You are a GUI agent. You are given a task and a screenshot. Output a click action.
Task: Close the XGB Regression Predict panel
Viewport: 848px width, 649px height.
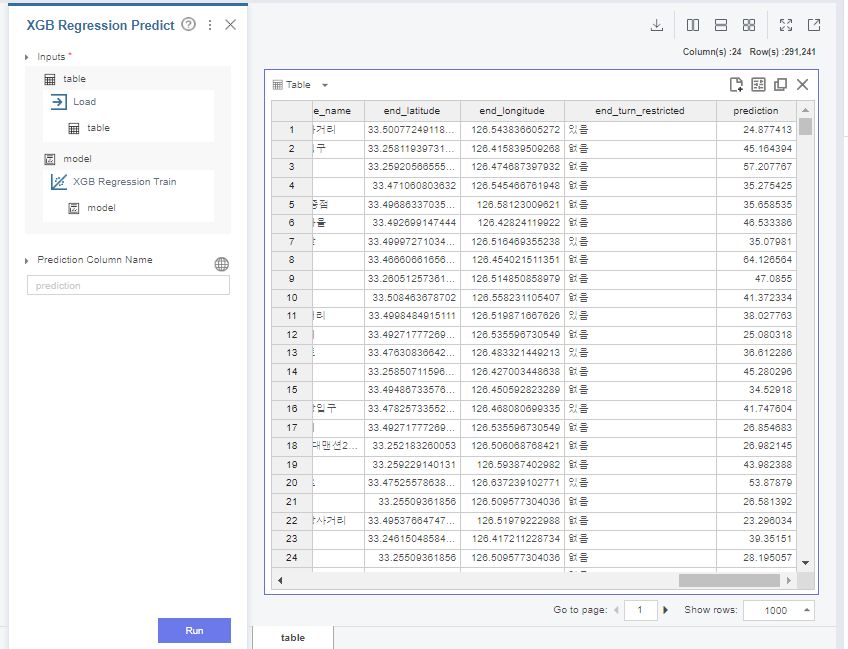pos(230,25)
